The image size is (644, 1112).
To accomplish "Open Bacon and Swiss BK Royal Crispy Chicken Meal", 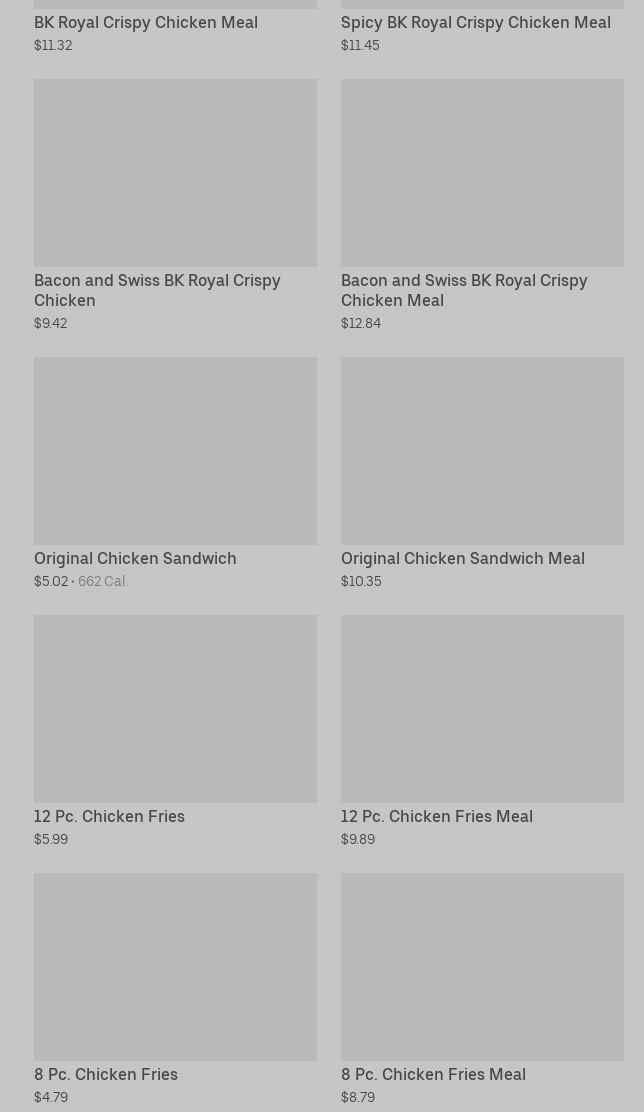I will tap(464, 290).
